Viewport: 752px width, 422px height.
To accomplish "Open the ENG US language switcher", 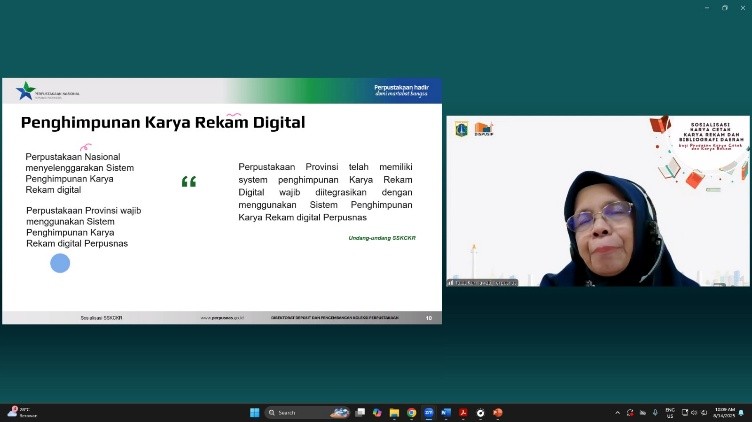I will (670, 412).
